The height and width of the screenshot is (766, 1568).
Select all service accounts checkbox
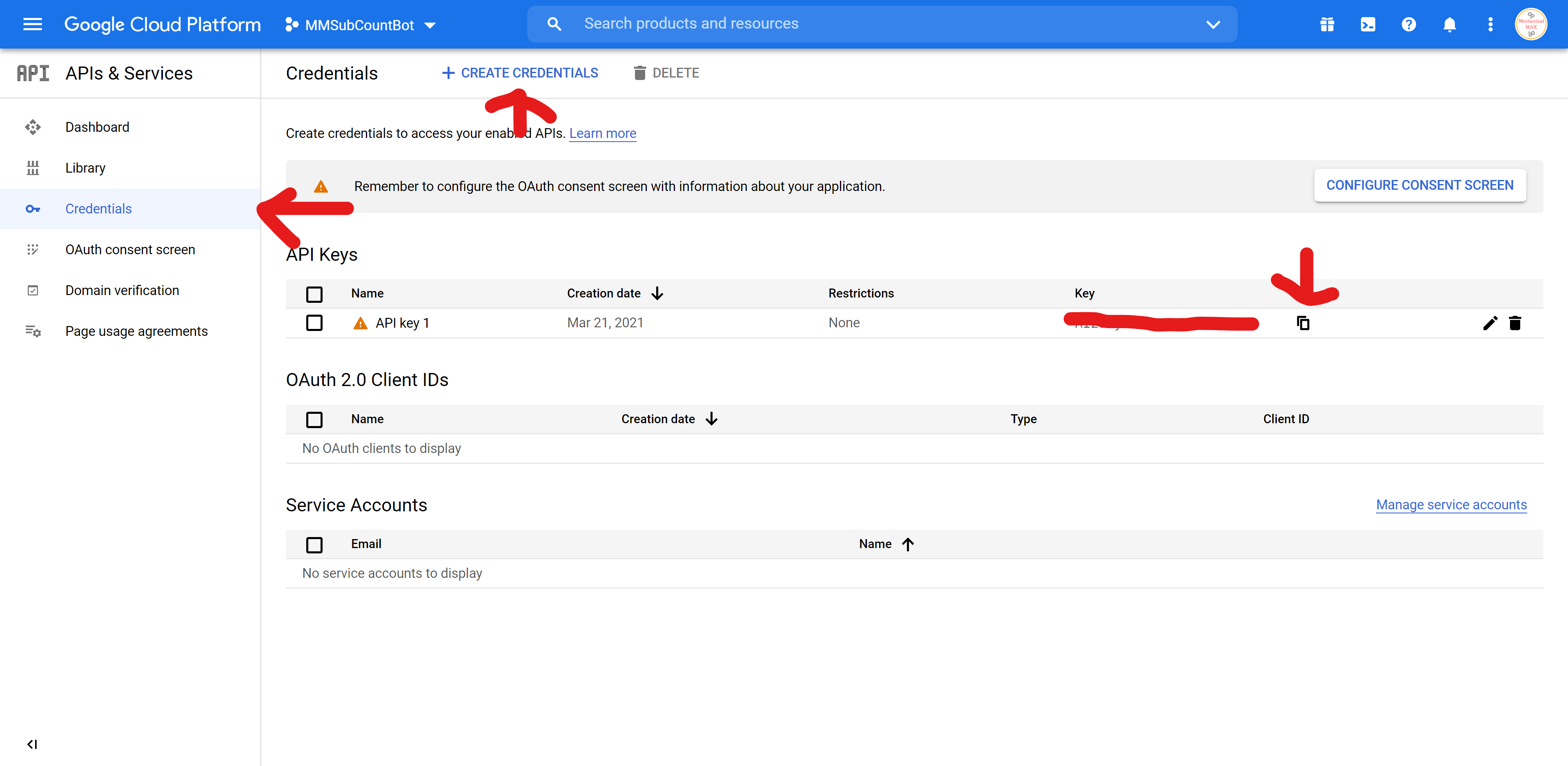coord(314,544)
